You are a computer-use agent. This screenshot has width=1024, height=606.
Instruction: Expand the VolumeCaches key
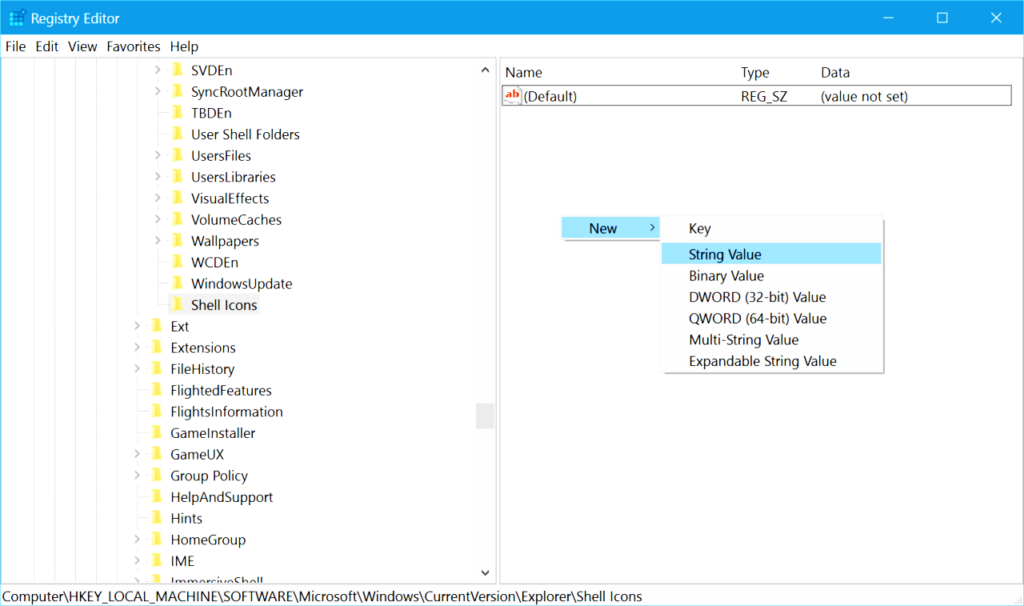coord(157,219)
